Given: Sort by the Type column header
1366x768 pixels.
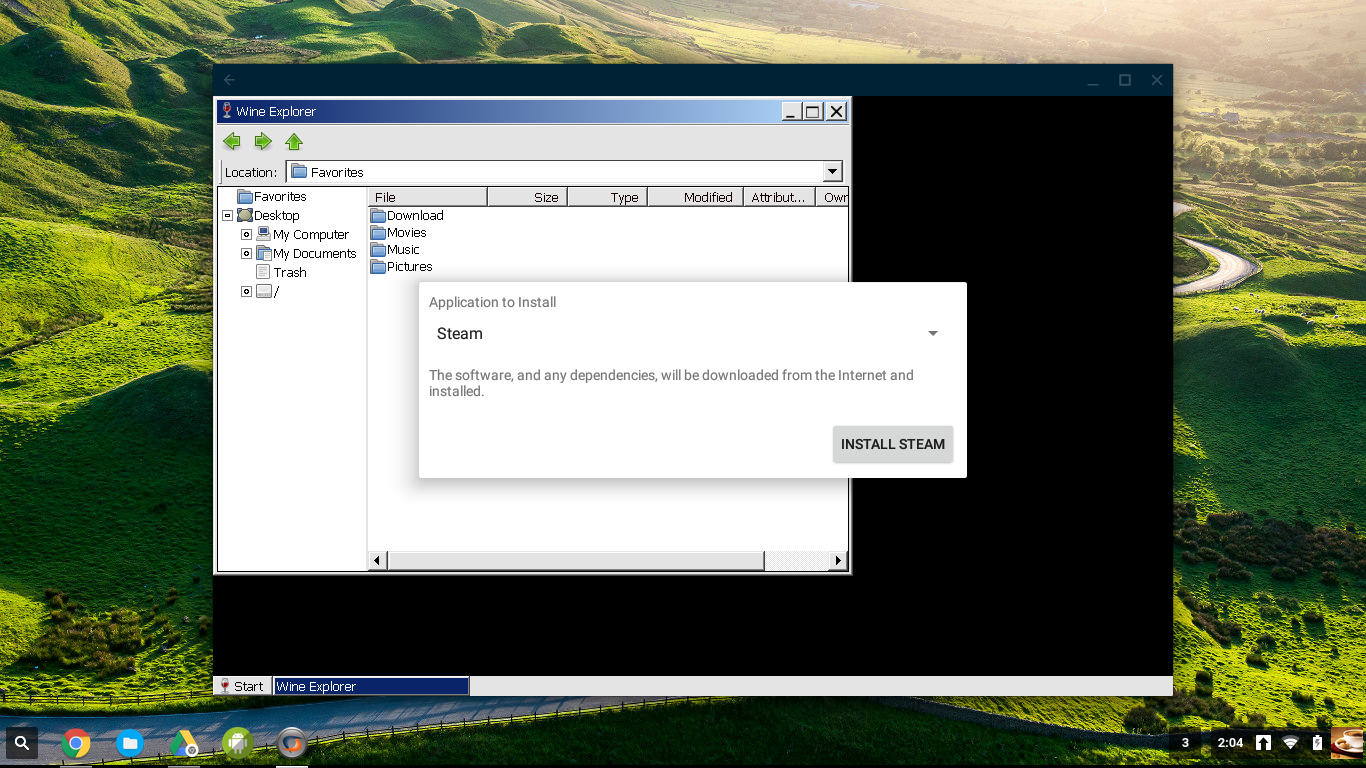Looking at the screenshot, I should [x=608, y=197].
